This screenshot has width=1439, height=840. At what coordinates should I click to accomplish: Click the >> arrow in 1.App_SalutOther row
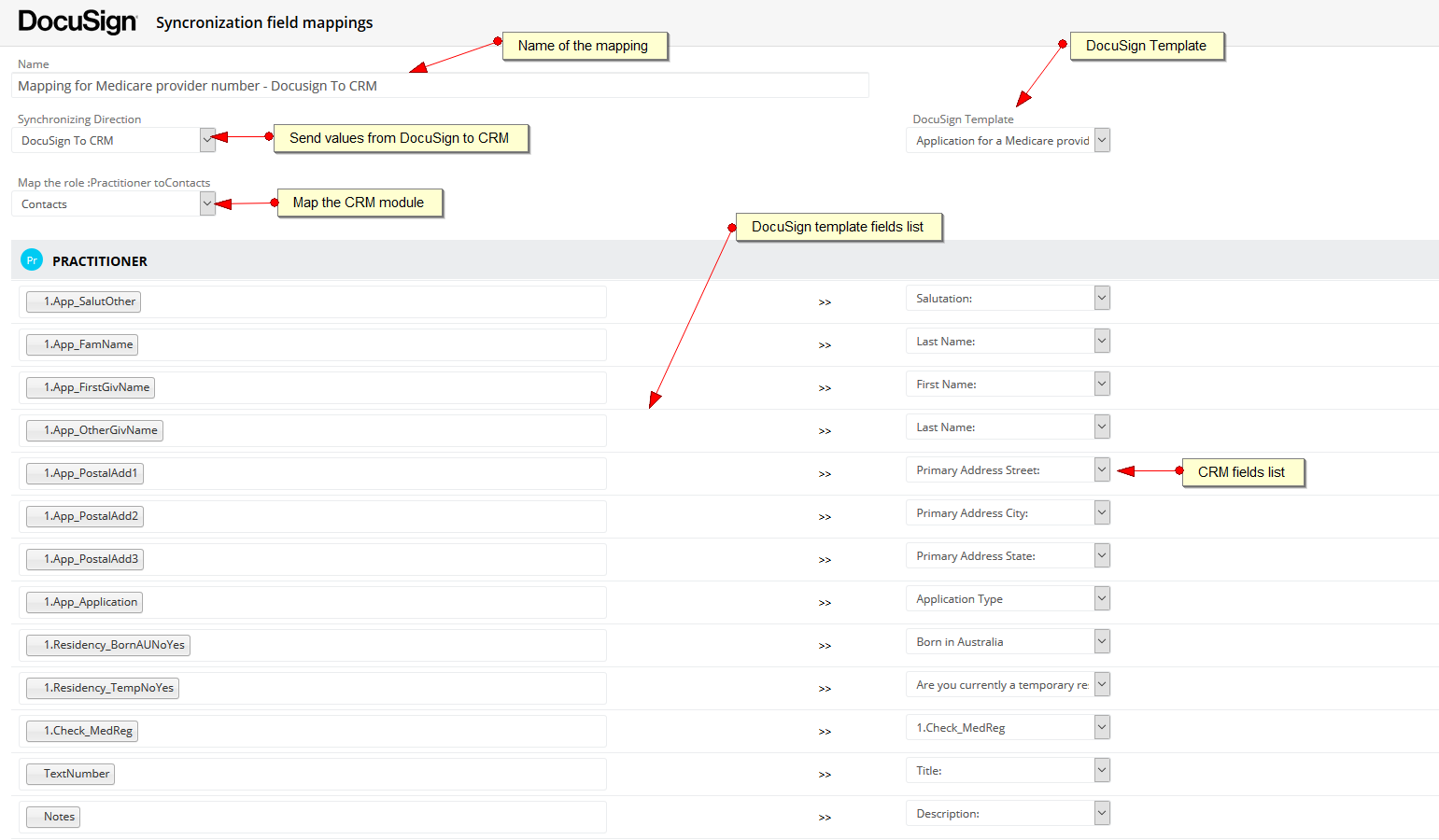[x=825, y=302]
